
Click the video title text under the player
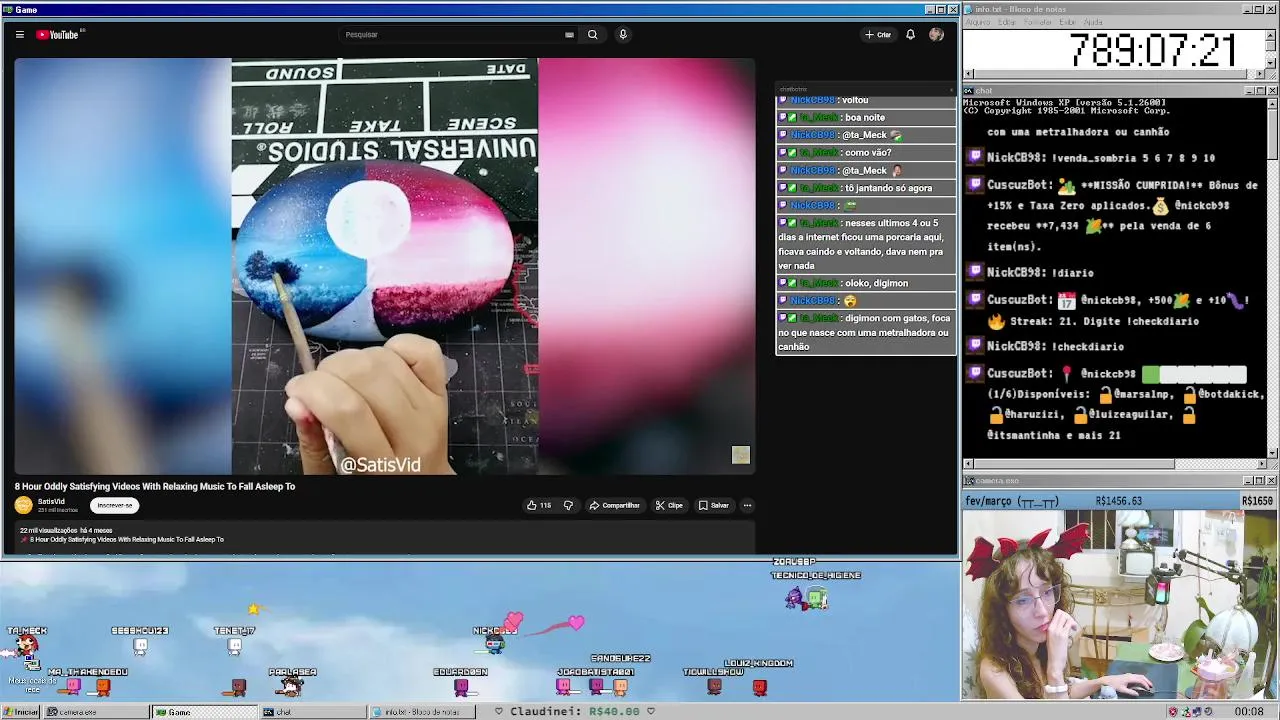[x=155, y=486]
